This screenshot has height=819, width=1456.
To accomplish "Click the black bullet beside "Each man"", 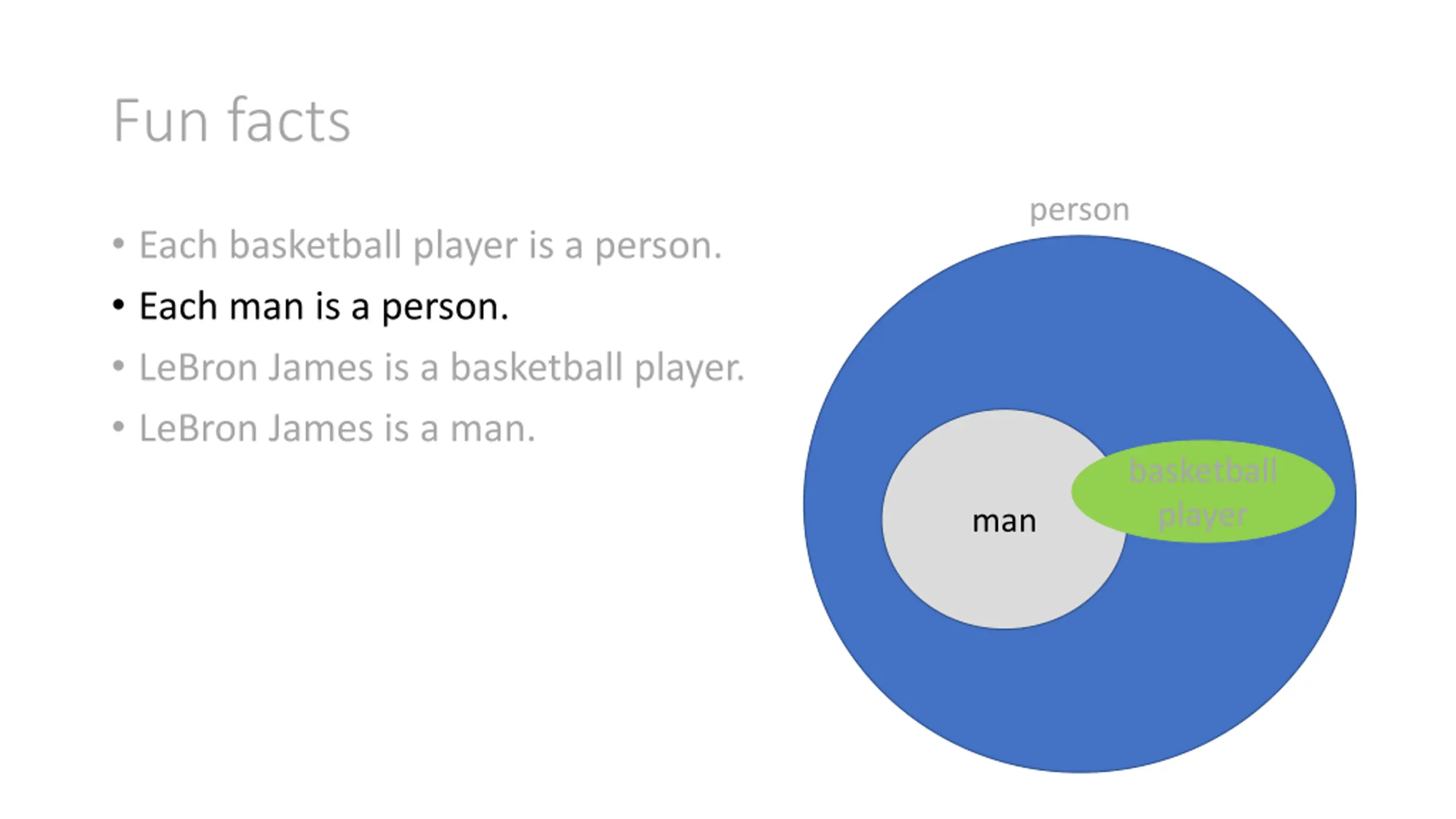I will (118, 305).
